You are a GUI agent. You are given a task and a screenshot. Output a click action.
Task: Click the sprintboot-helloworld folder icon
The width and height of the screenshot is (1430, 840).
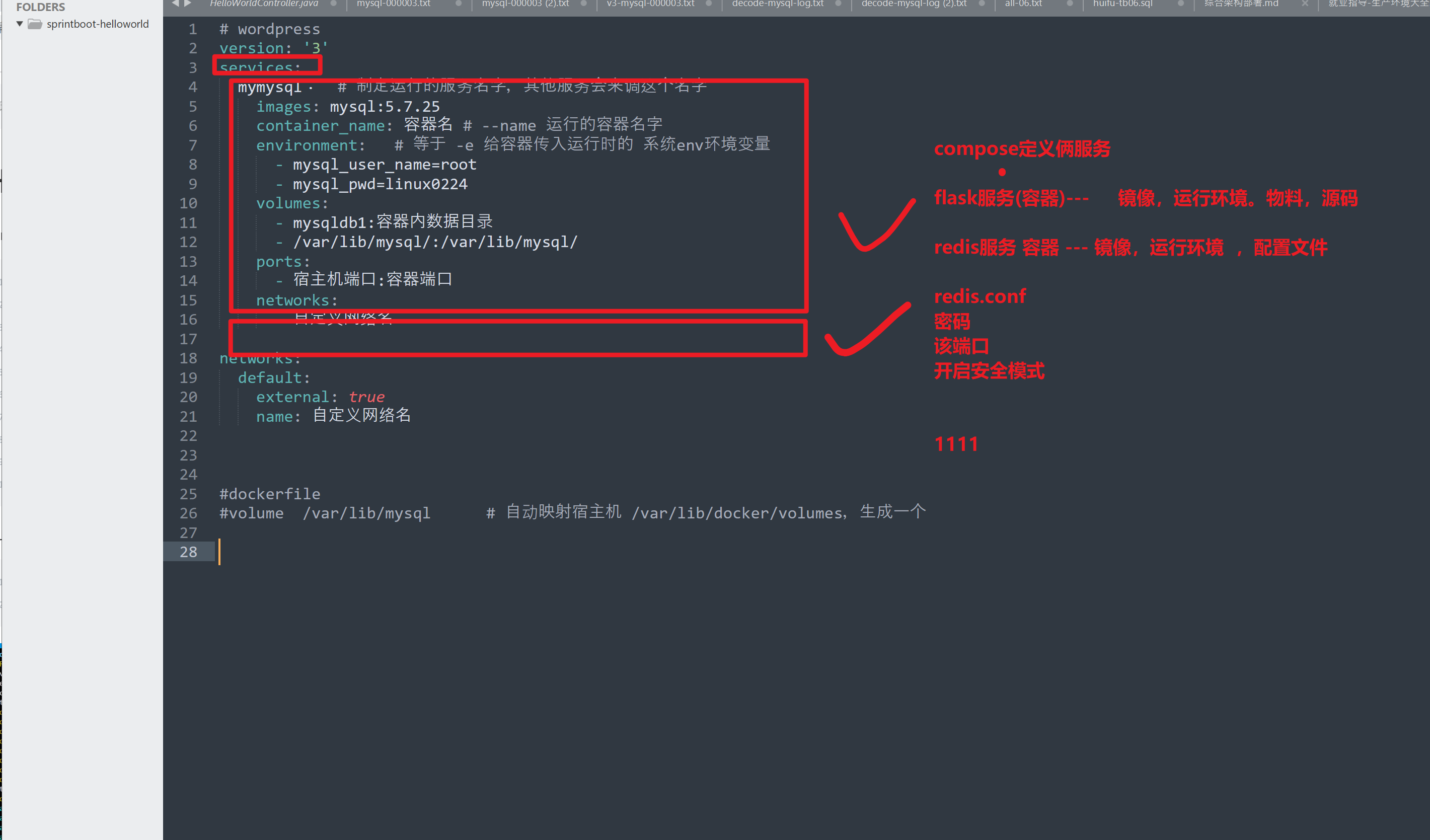[x=35, y=24]
